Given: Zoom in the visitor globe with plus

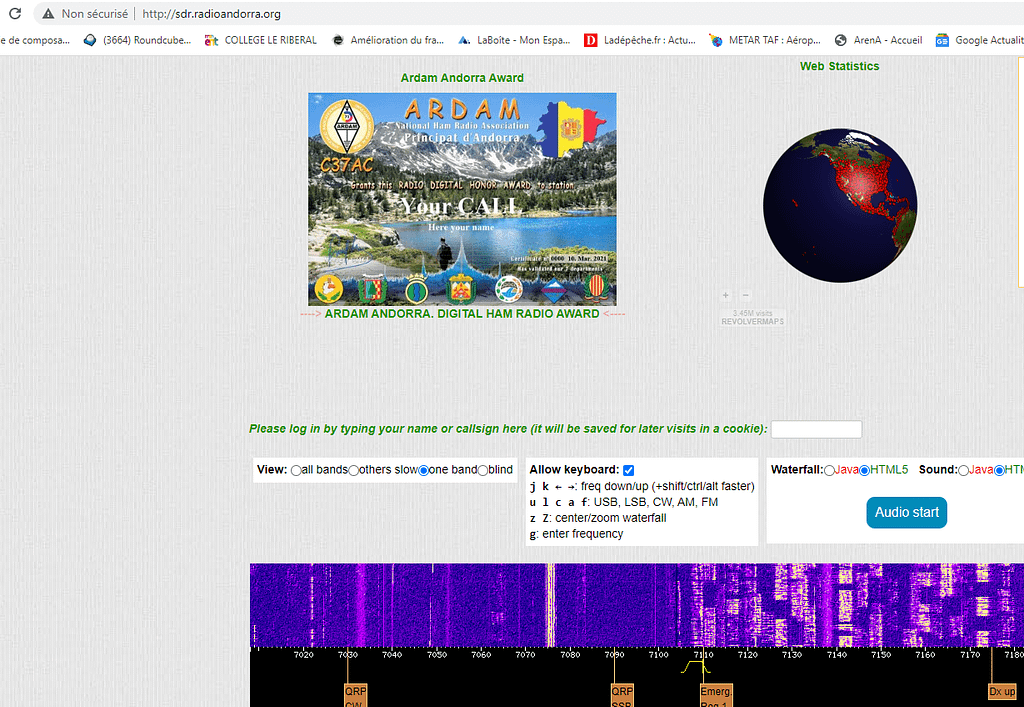Looking at the screenshot, I should [x=726, y=296].
